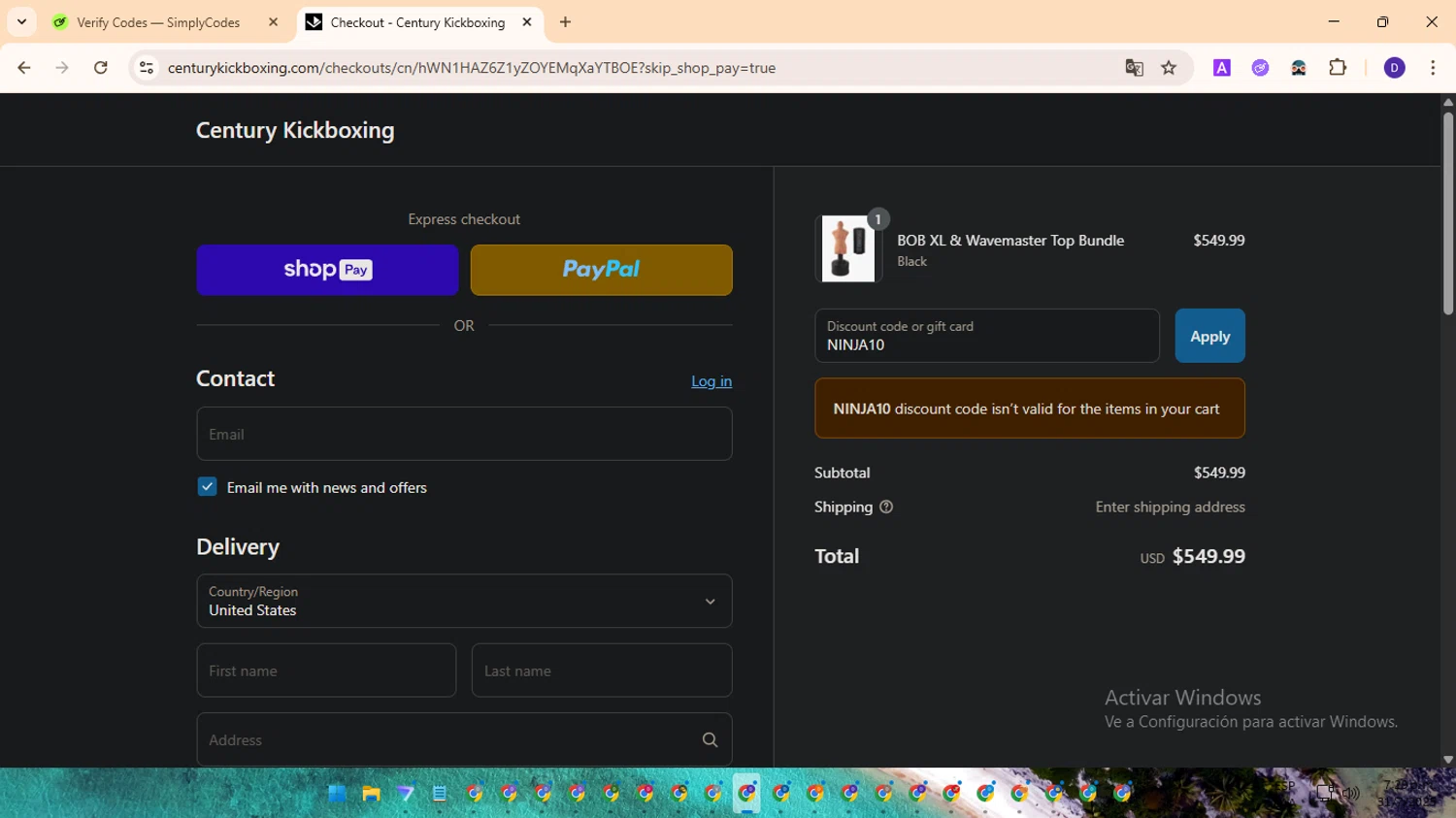Open the round purple extension icon
The image size is (1456, 818).
pos(1260,68)
